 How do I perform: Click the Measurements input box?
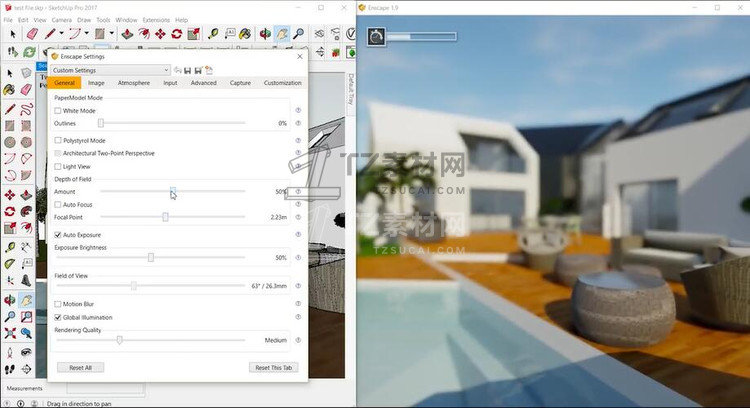point(105,388)
